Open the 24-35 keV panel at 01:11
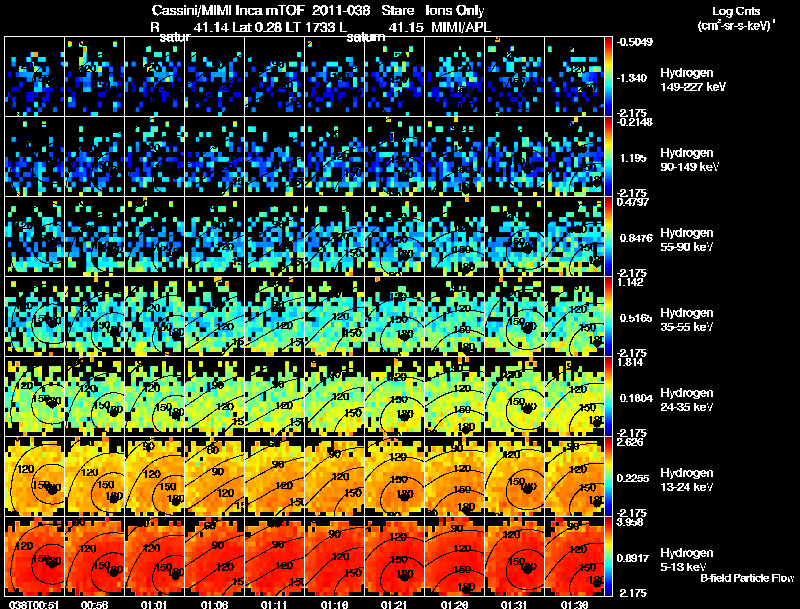The height and width of the screenshot is (609, 800). point(274,397)
